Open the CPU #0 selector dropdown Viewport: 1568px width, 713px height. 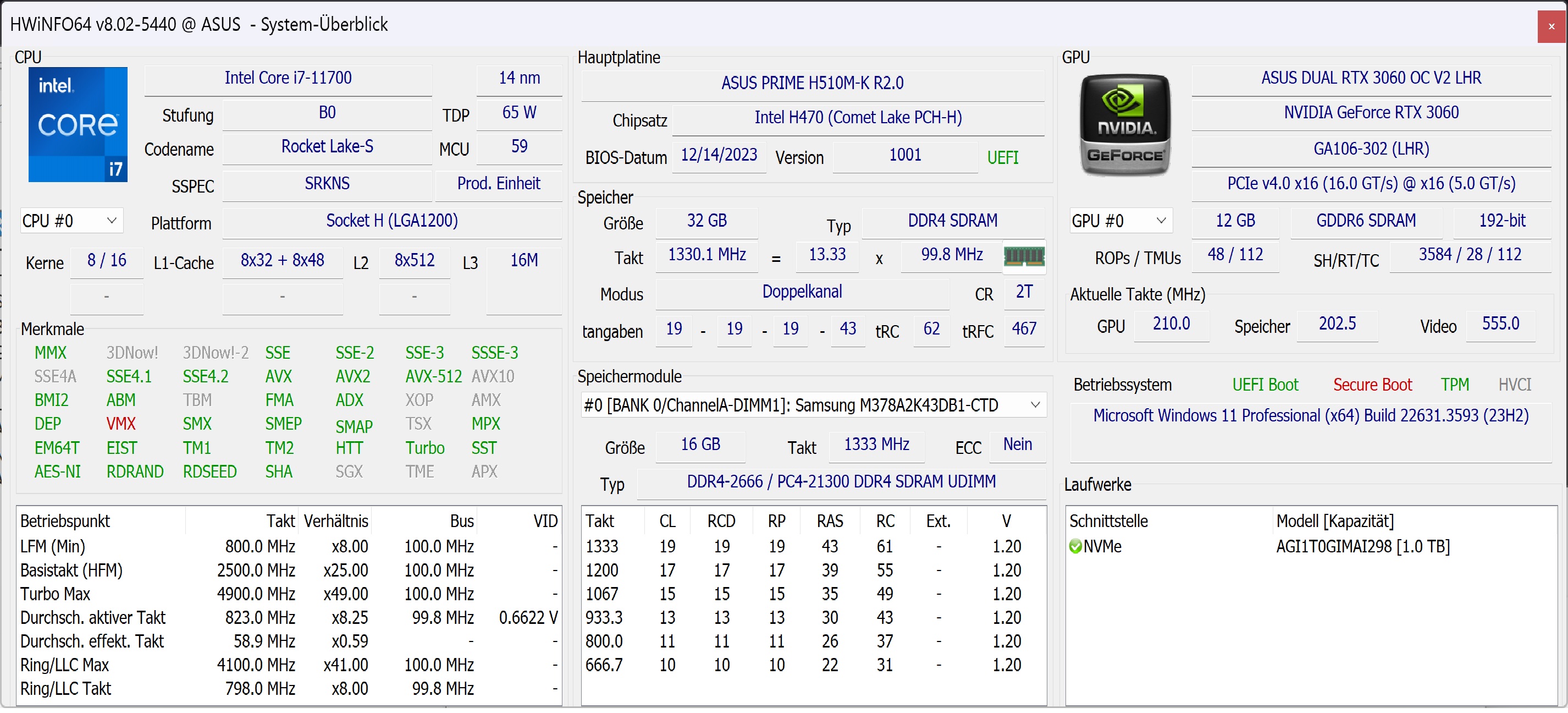coord(71,221)
